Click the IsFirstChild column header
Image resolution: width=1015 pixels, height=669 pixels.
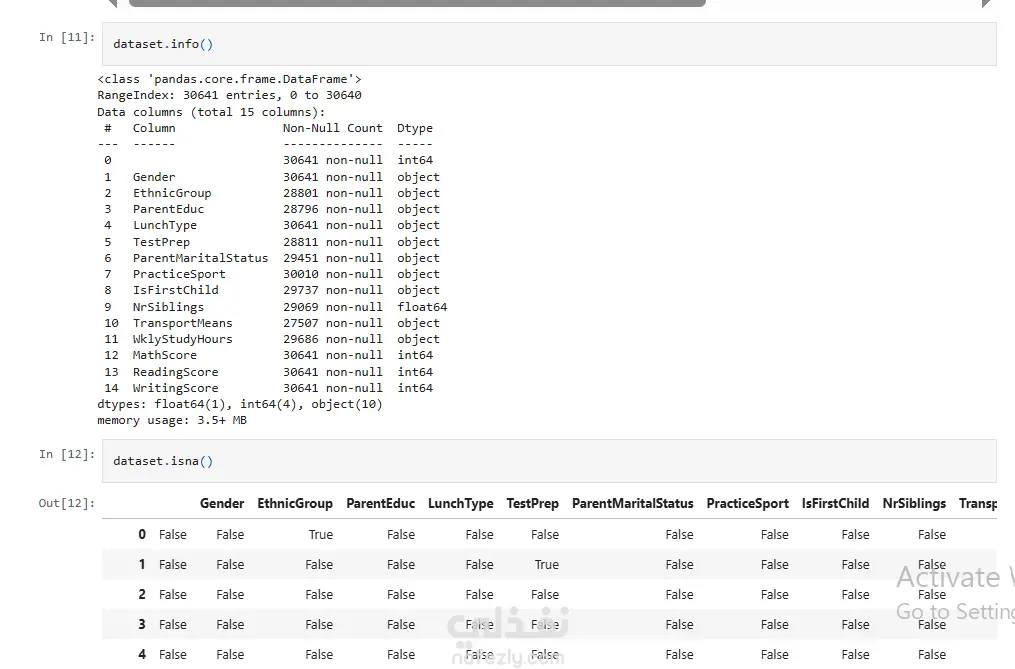835,504
